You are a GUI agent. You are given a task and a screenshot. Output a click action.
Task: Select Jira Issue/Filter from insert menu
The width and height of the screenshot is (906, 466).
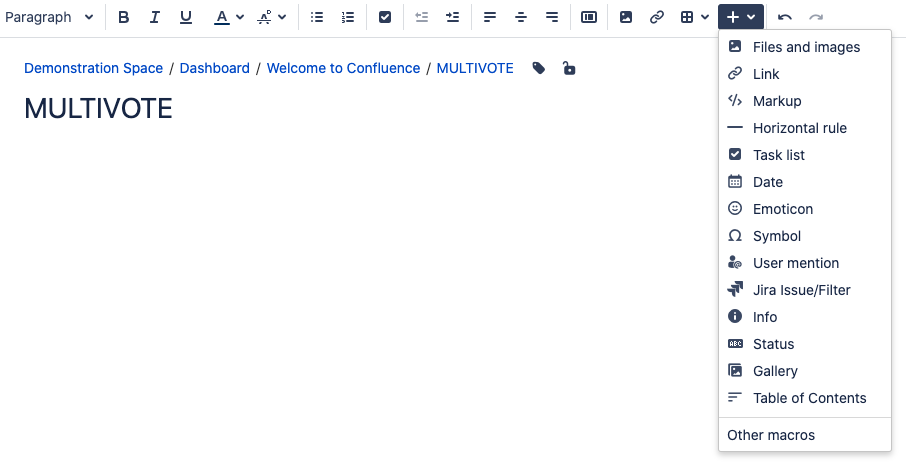(801, 290)
